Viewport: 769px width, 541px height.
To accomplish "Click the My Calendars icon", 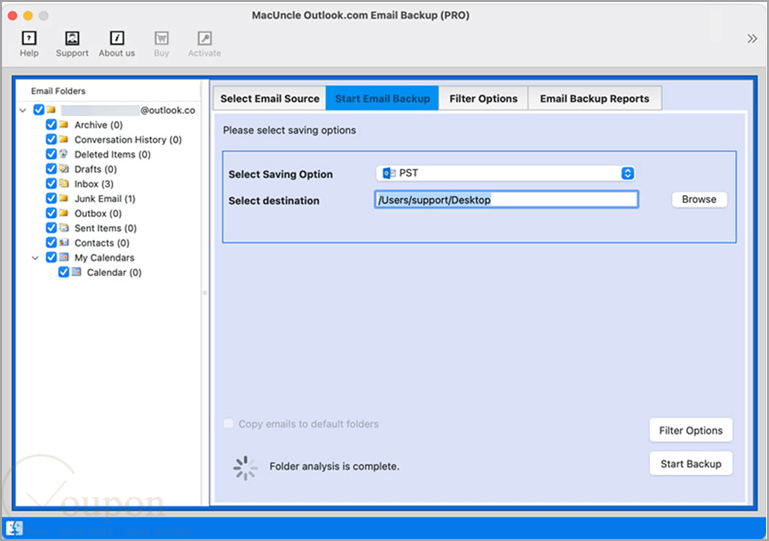I will [x=64, y=257].
